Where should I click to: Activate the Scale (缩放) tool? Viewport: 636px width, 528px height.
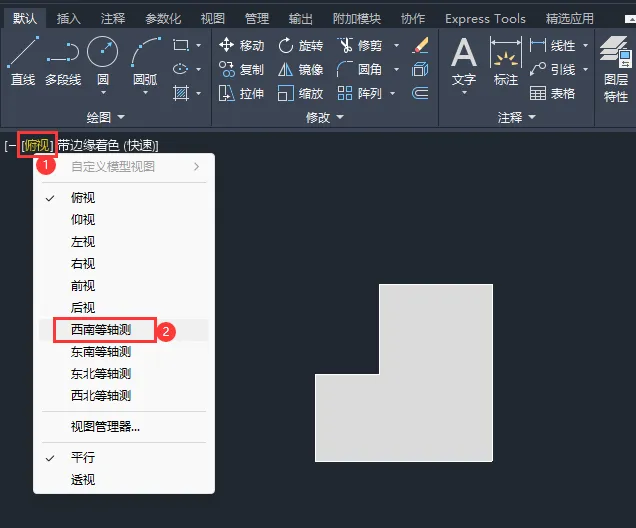point(301,94)
